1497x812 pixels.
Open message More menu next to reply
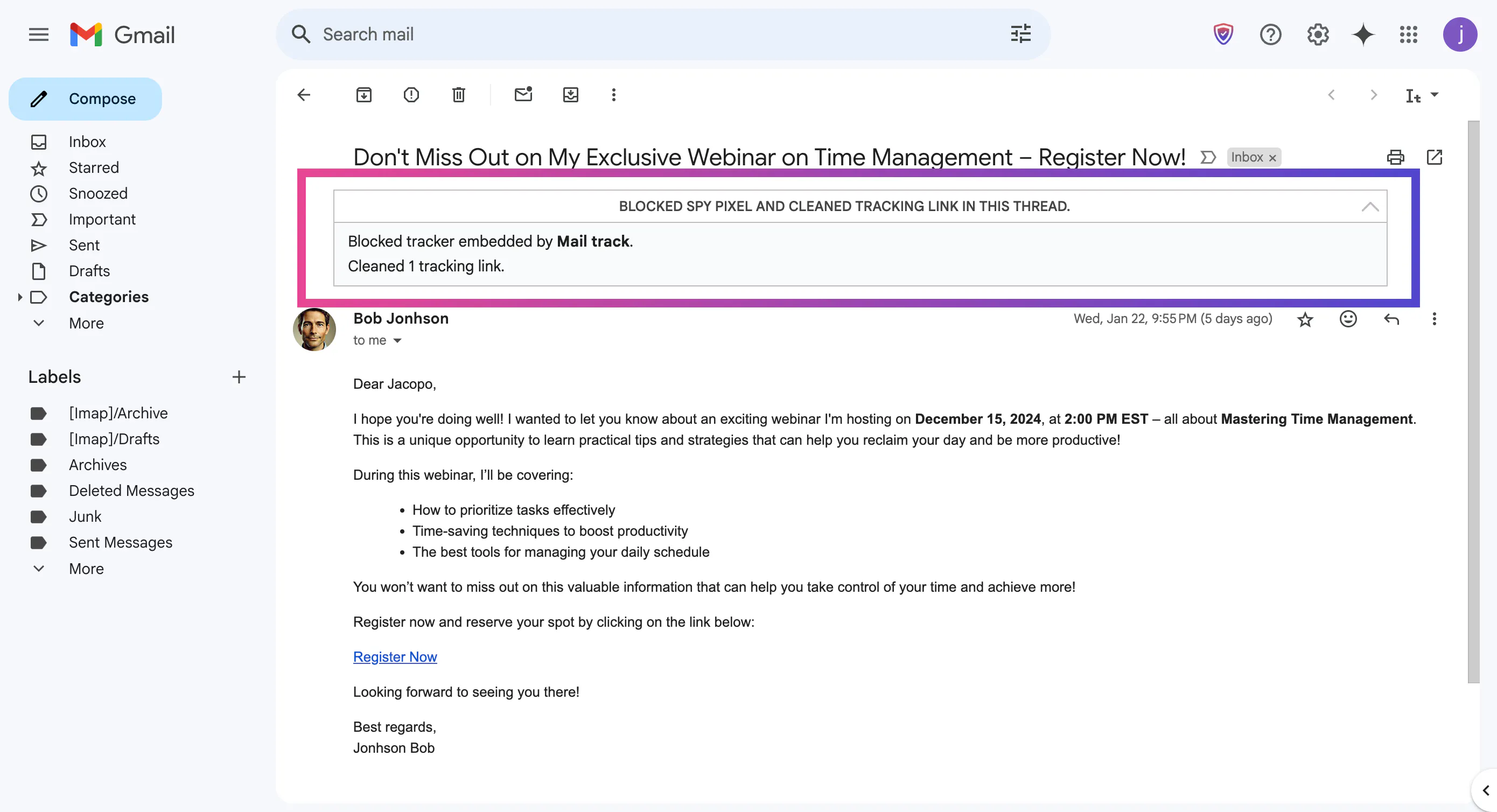pyautogui.click(x=1434, y=319)
